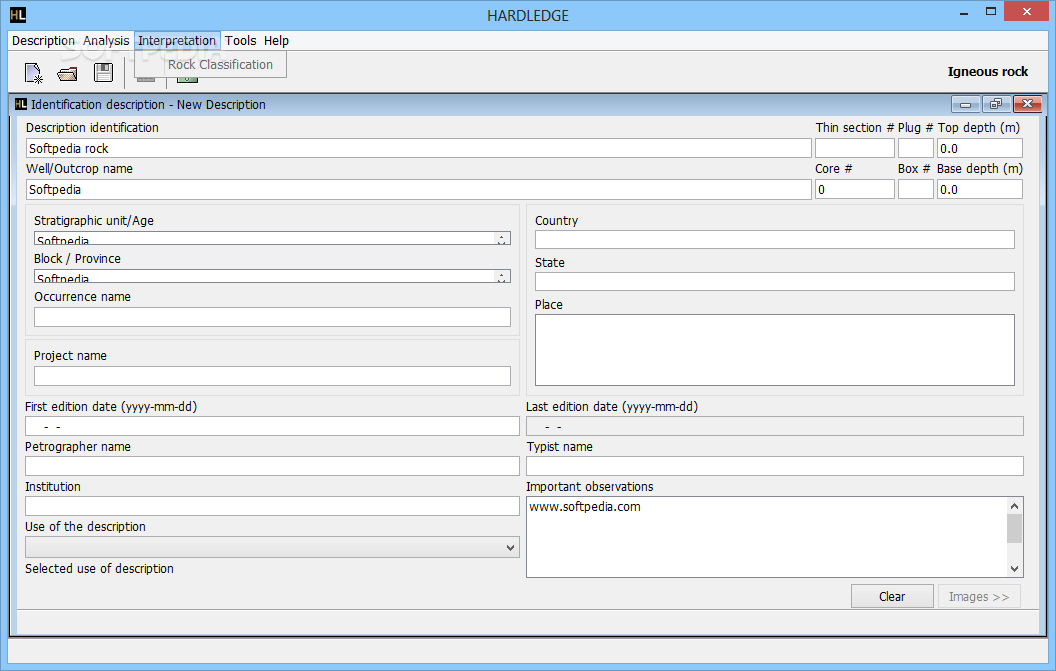Click the Petrographer name field
This screenshot has height=671, width=1056.
(x=272, y=466)
